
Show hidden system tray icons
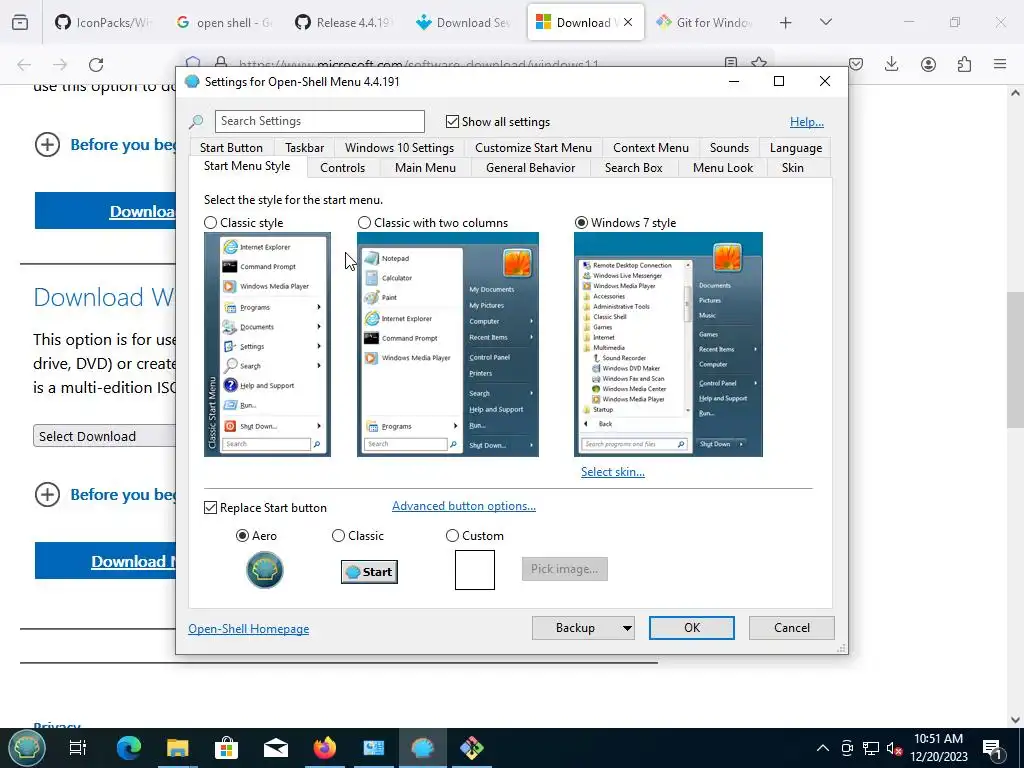pyautogui.click(x=823, y=748)
